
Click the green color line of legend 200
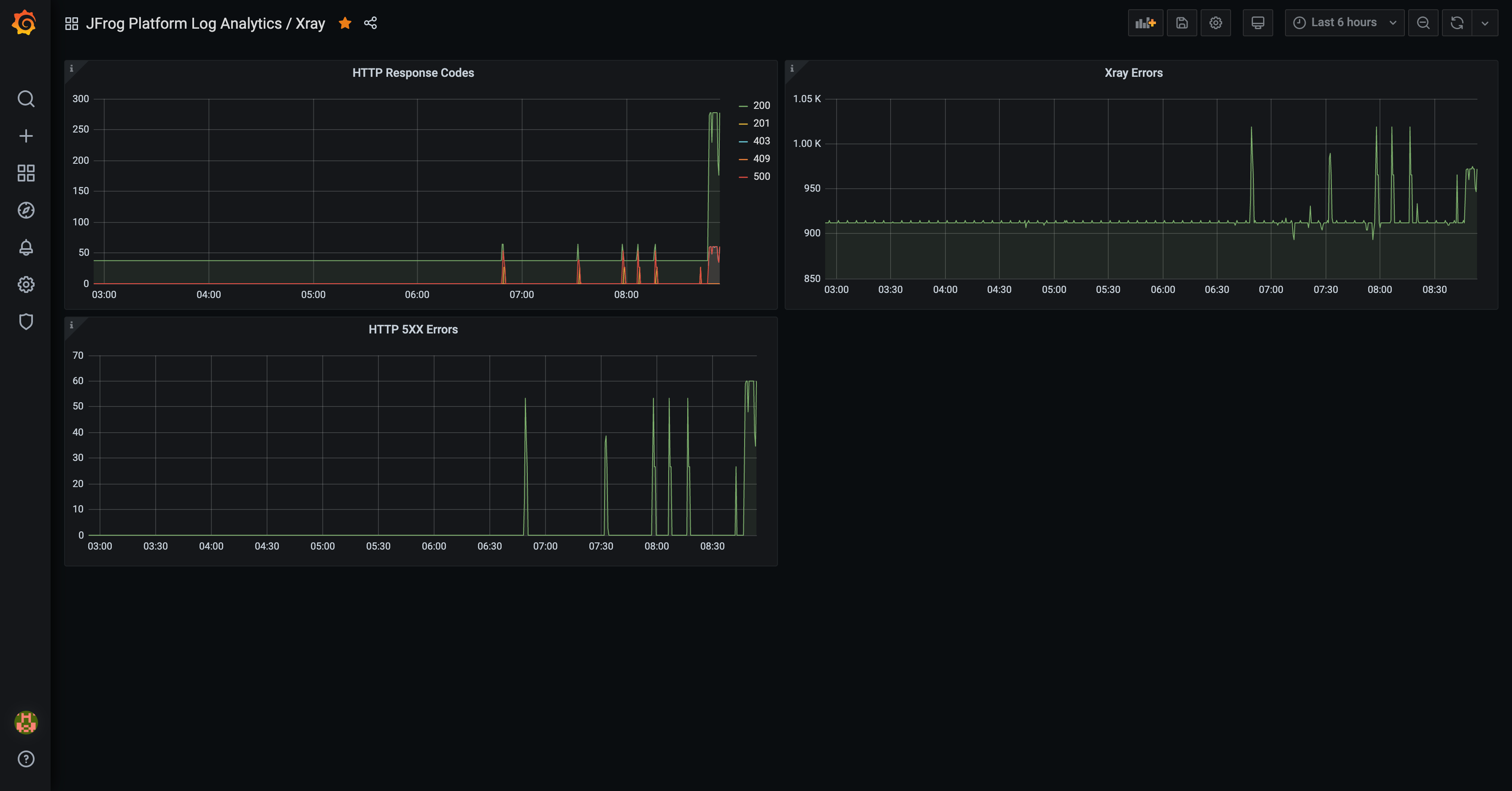pyautogui.click(x=743, y=106)
